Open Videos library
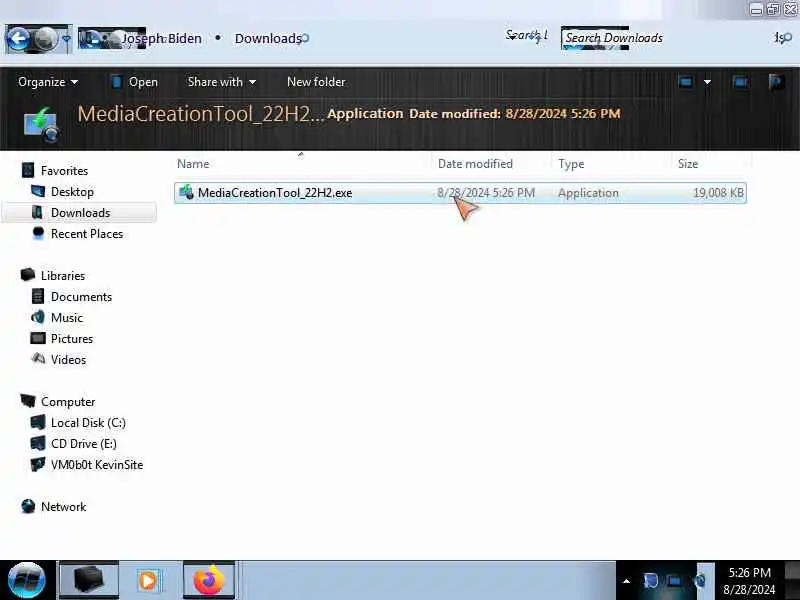800x600 pixels. [68, 360]
